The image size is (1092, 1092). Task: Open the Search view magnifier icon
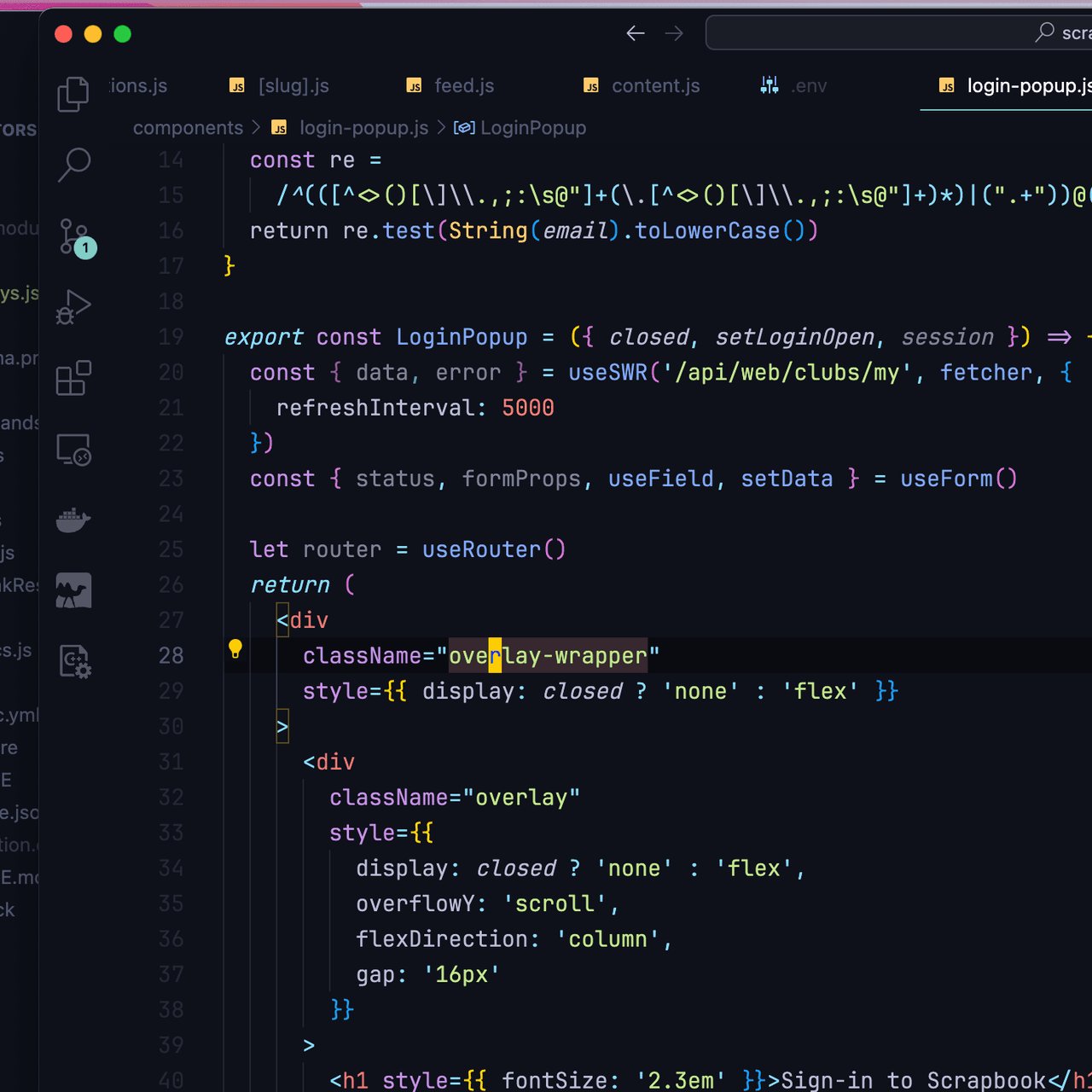[73, 165]
